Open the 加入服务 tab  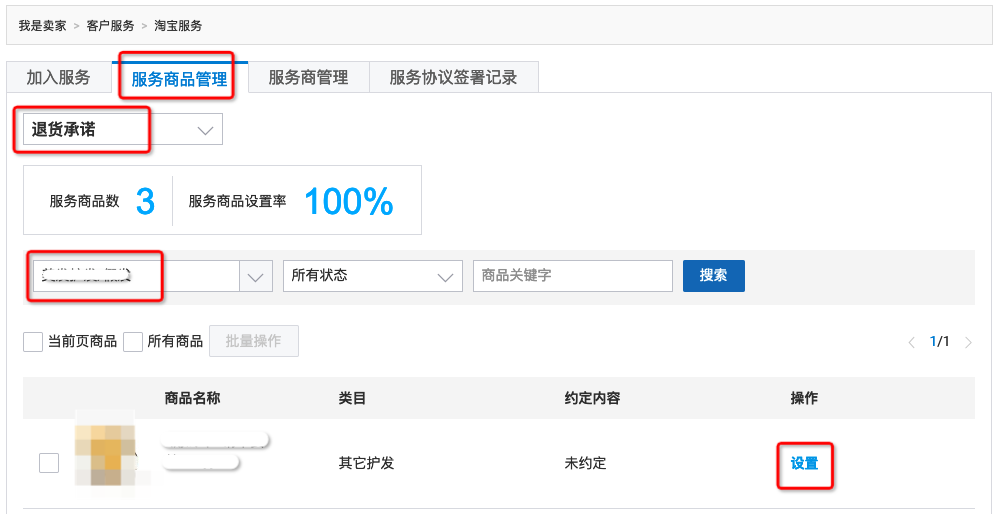click(58, 78)
